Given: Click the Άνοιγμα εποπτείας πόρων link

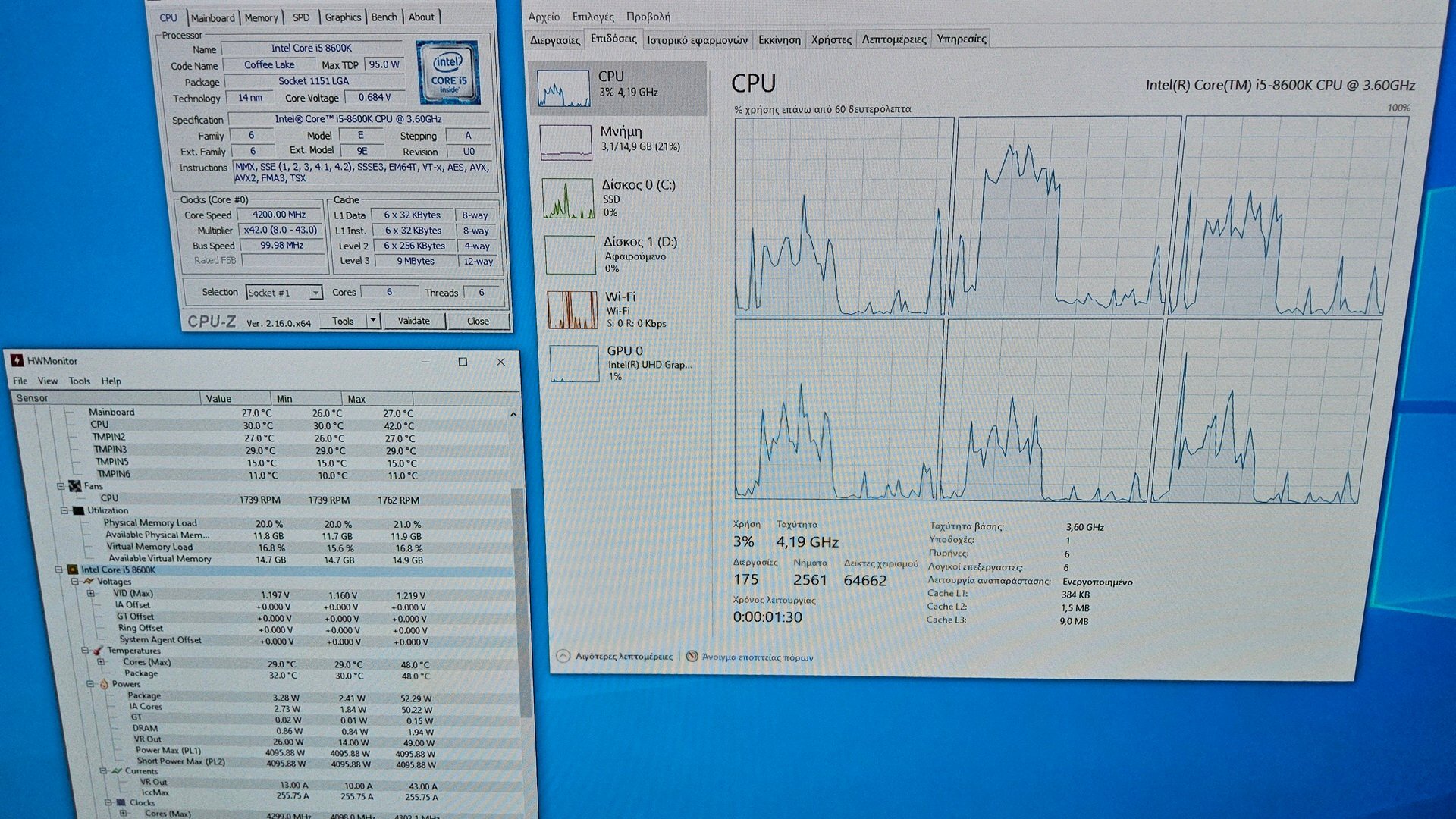Looking at the screenshot, I should tap(757, 657).
